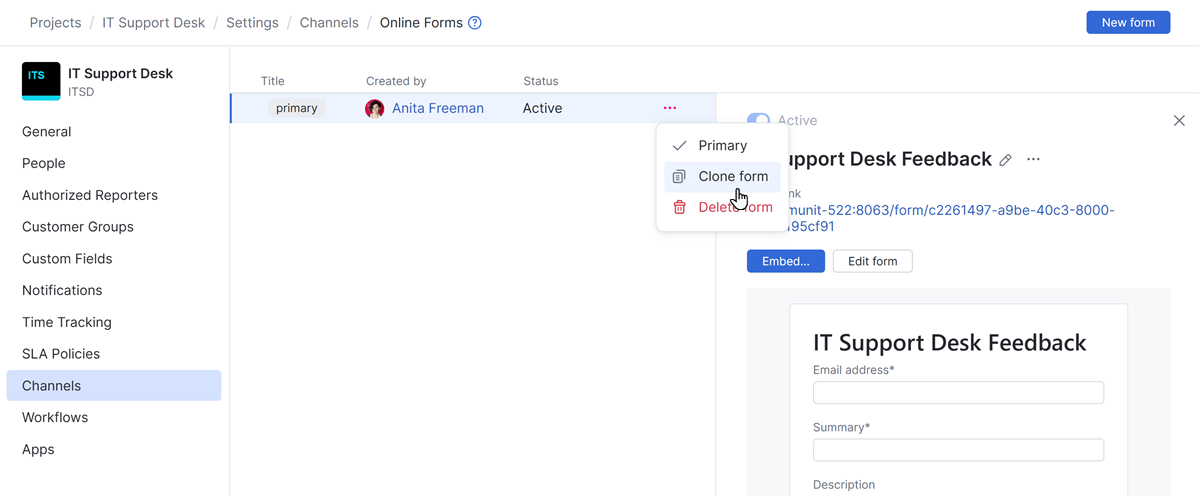Viewport: 1199px width, 496px height.
Task: Open the Anita Freeman profile link
Action: [437, 109]
